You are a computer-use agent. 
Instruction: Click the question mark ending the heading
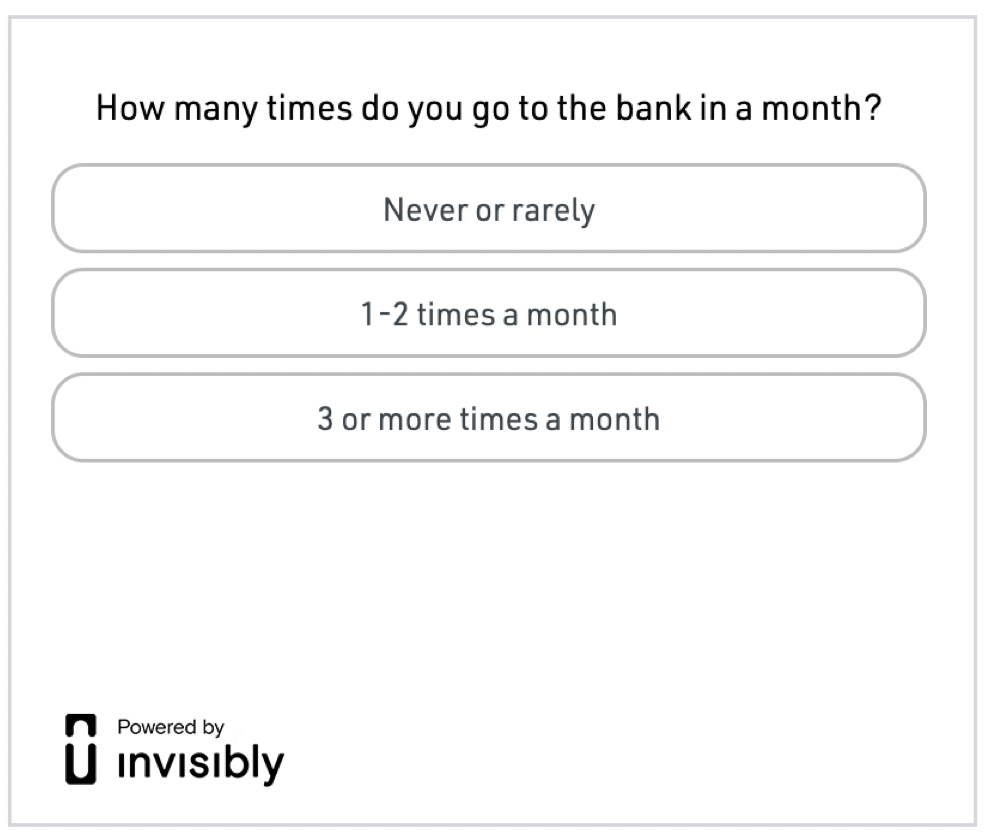coord(873,107)
